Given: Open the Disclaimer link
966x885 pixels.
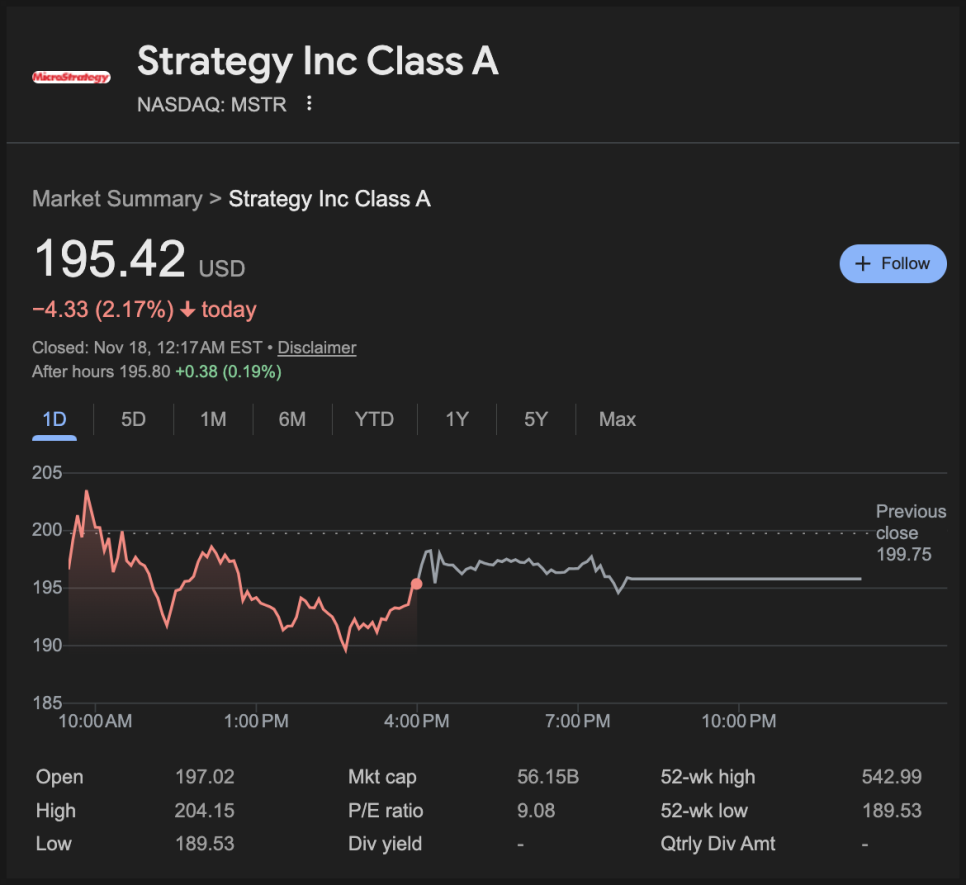Looking at the screenshot, I should click(316, 348).
